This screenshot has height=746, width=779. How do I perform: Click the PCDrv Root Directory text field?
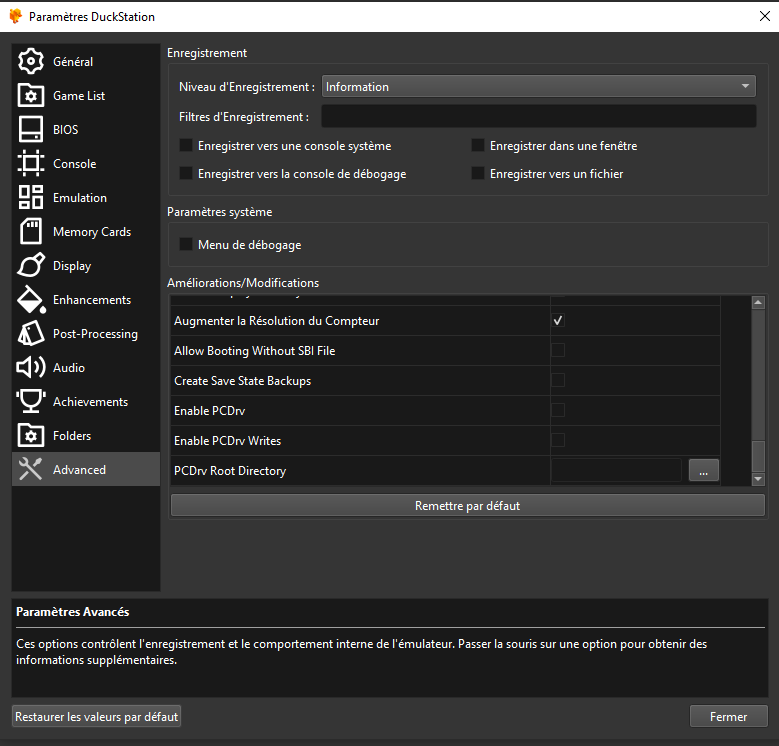[x=617, y=470]
